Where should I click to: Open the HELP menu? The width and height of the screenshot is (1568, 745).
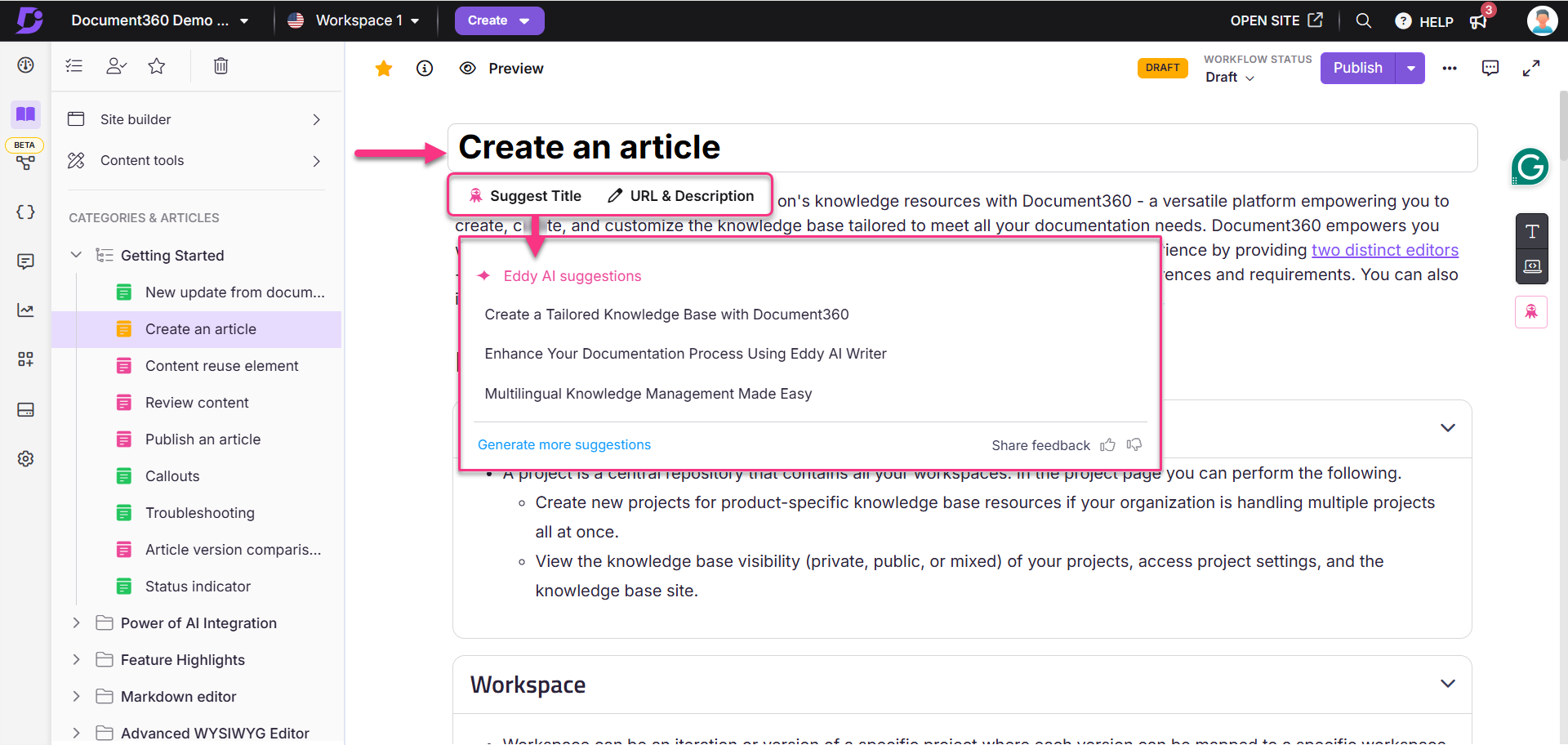[1424, 21]
